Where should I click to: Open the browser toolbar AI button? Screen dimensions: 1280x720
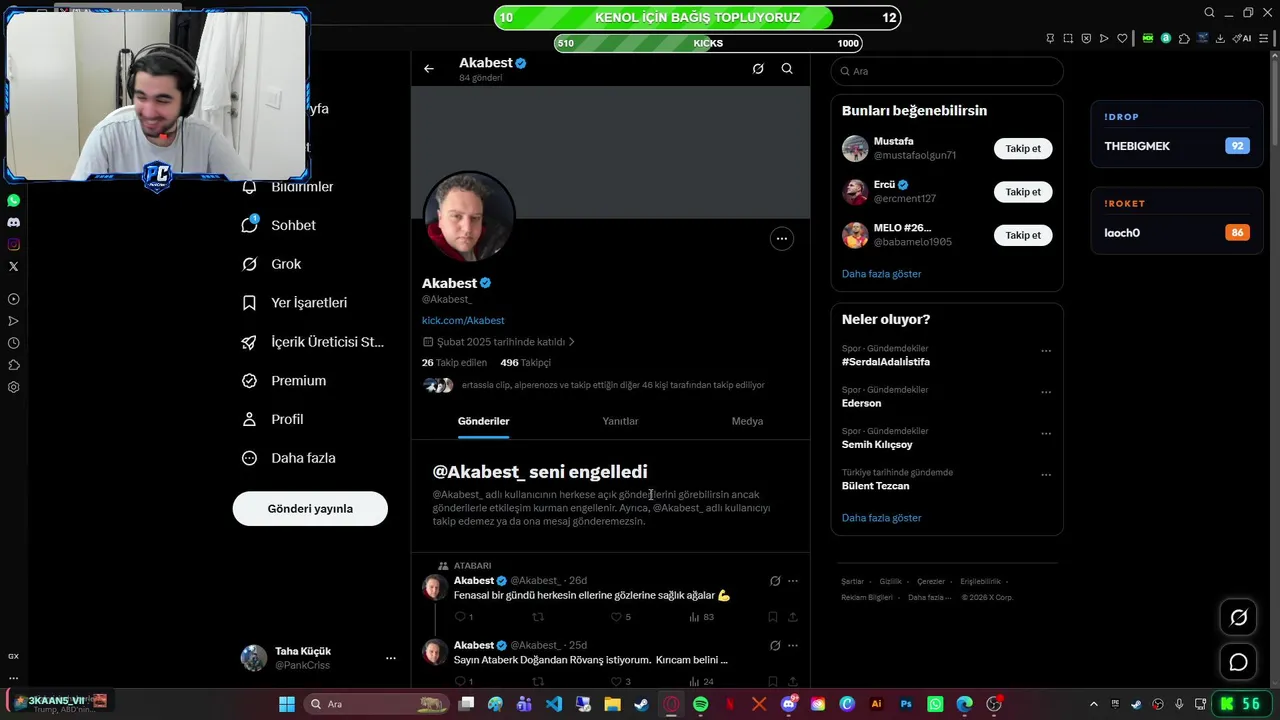point(1241,38)
